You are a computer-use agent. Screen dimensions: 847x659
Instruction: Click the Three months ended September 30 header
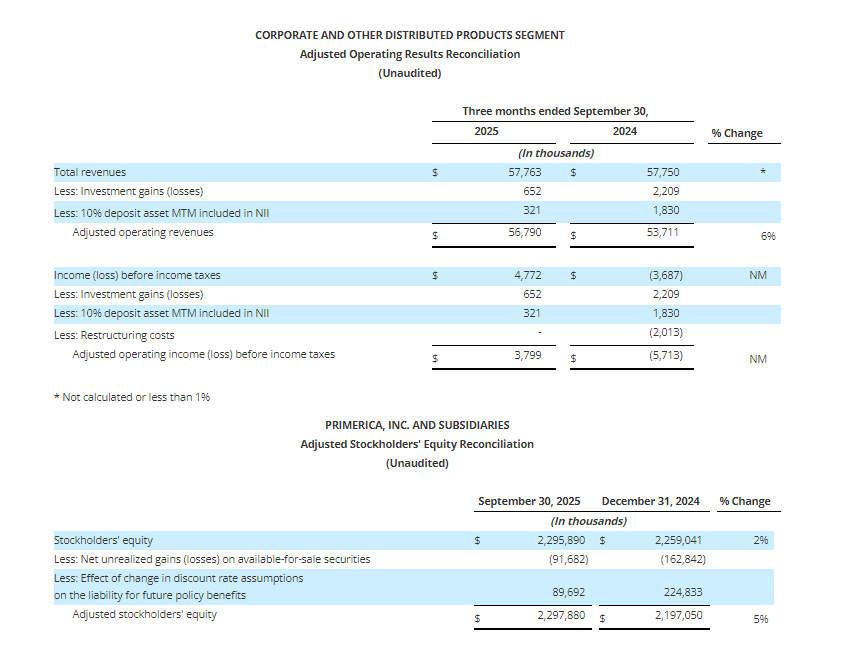click(x=562, y=111)
